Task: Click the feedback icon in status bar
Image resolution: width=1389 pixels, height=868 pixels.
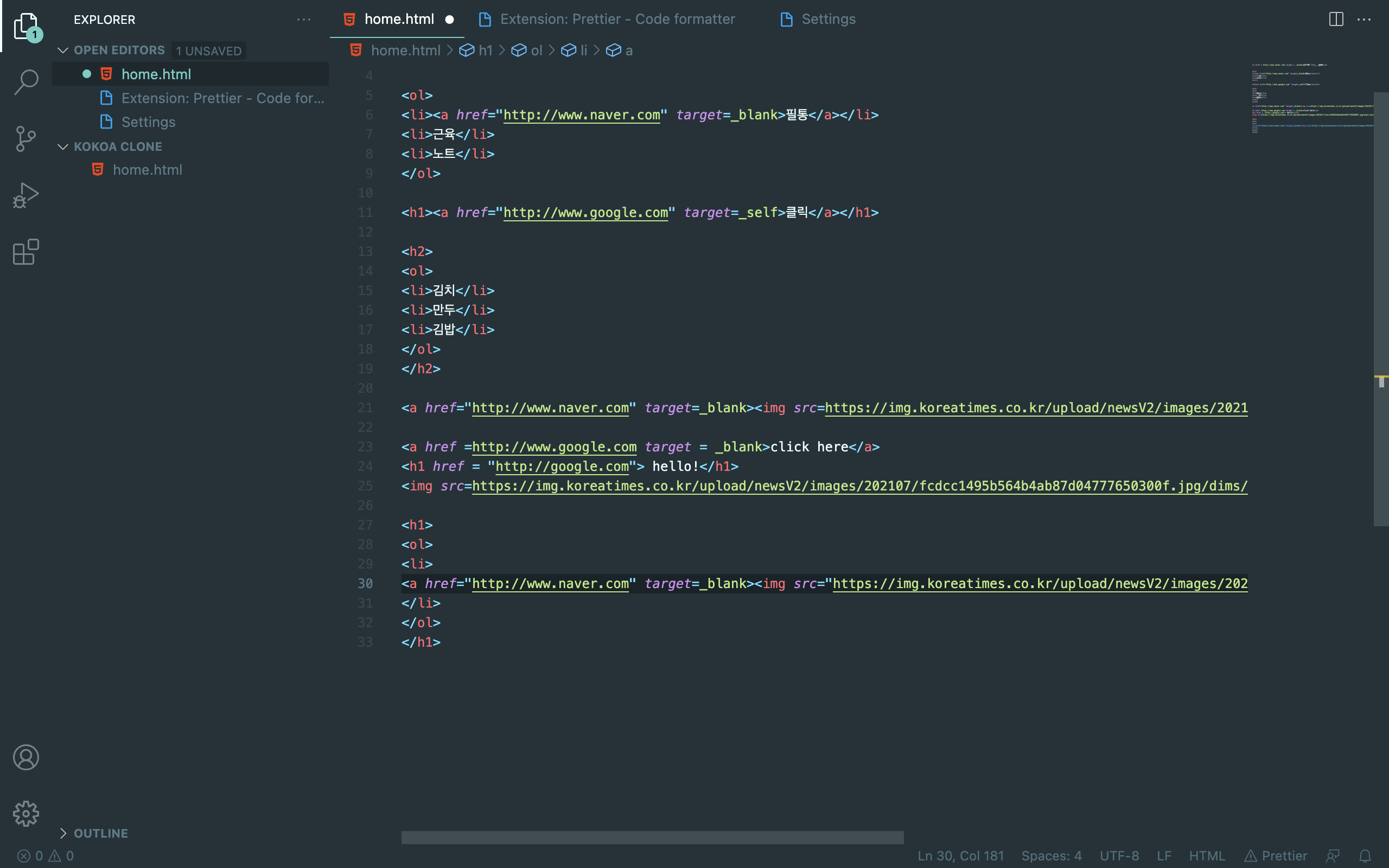Action: [1333, 856]
